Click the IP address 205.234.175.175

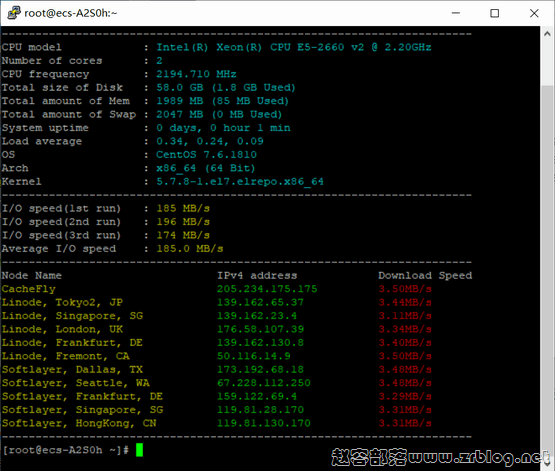click(267, 289)
